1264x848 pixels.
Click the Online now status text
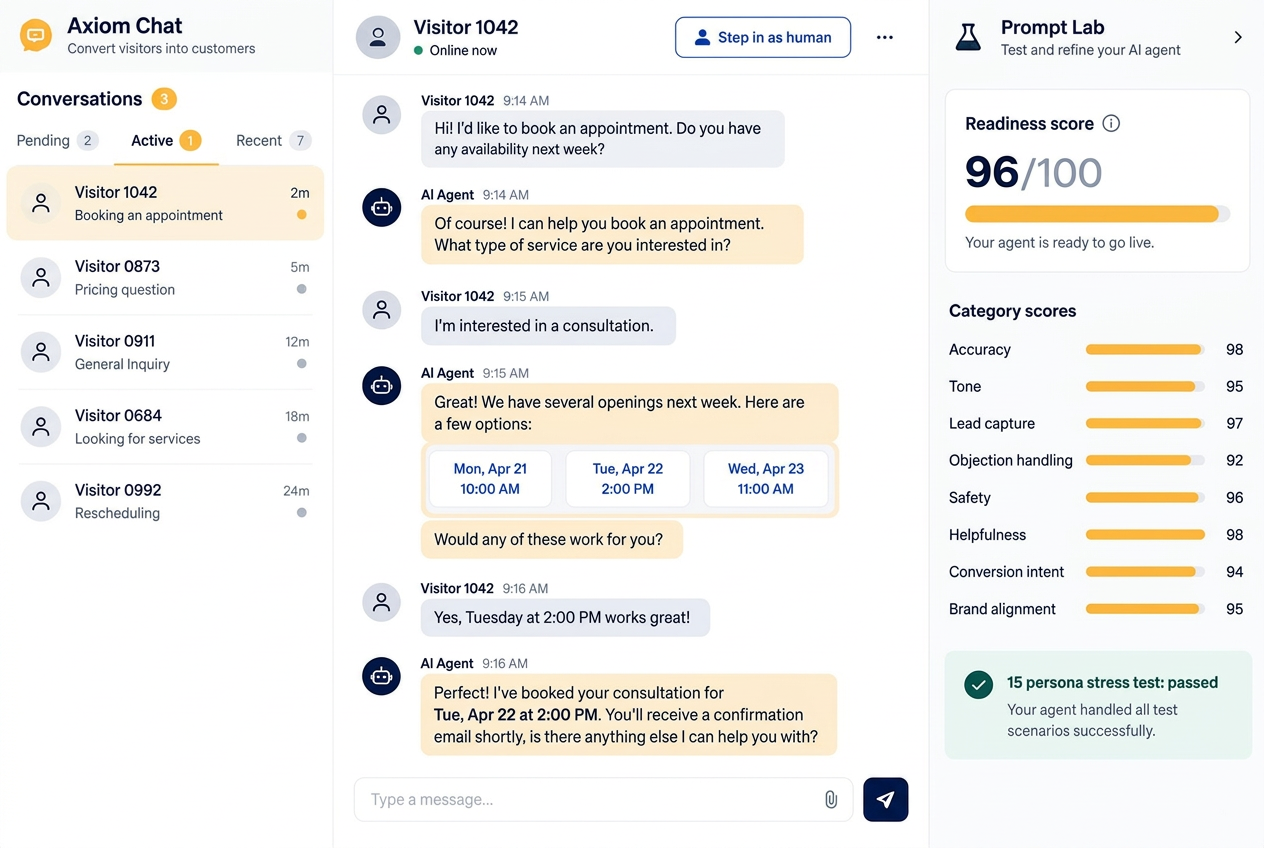pos(463,51)
